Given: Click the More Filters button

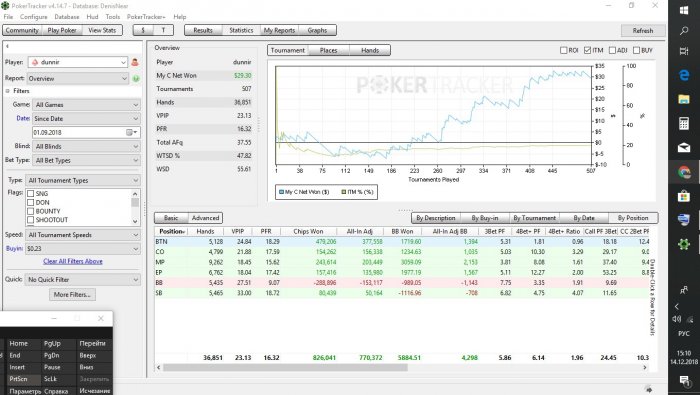Looking at the screenshot, I should pos(72,295).
